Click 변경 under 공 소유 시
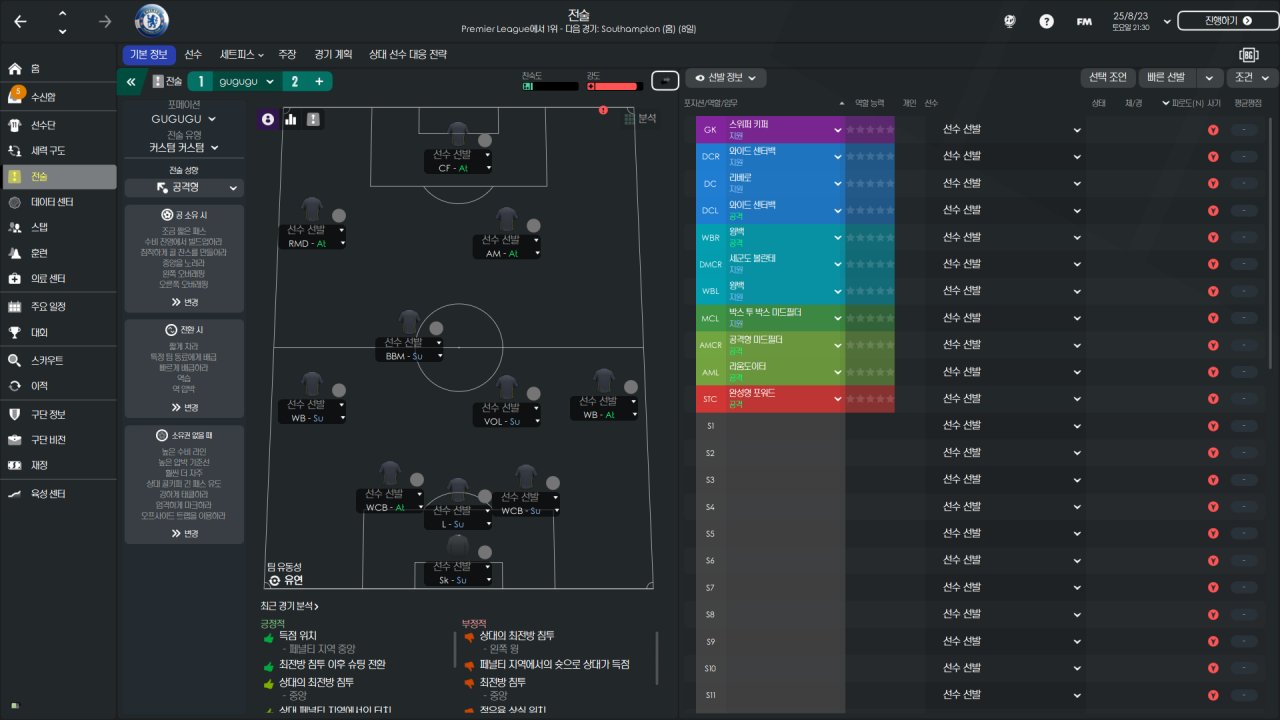1280x720 pixels. (184, 302)
